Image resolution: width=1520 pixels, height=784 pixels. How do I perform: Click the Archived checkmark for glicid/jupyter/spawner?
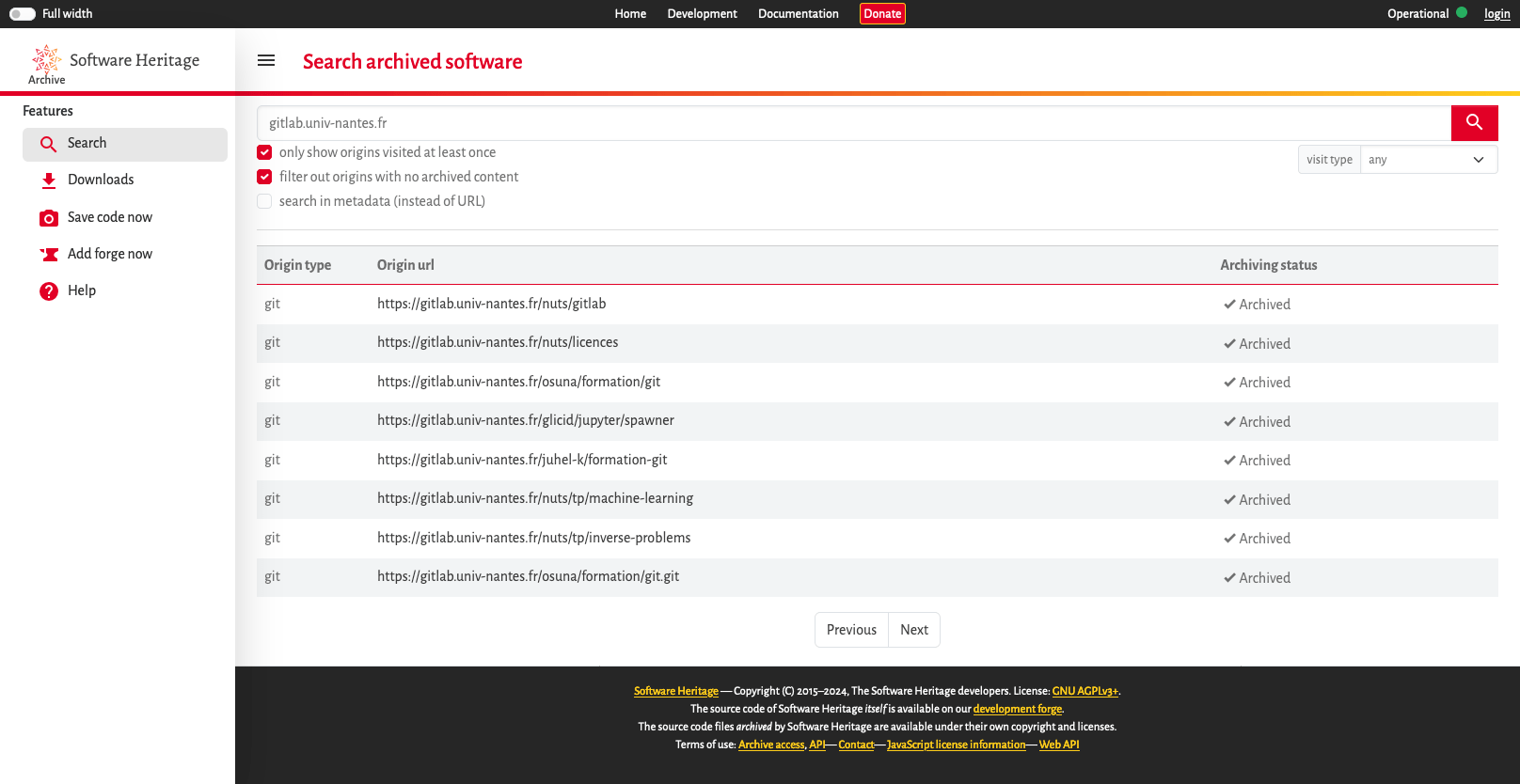(x=1229, y=422)
